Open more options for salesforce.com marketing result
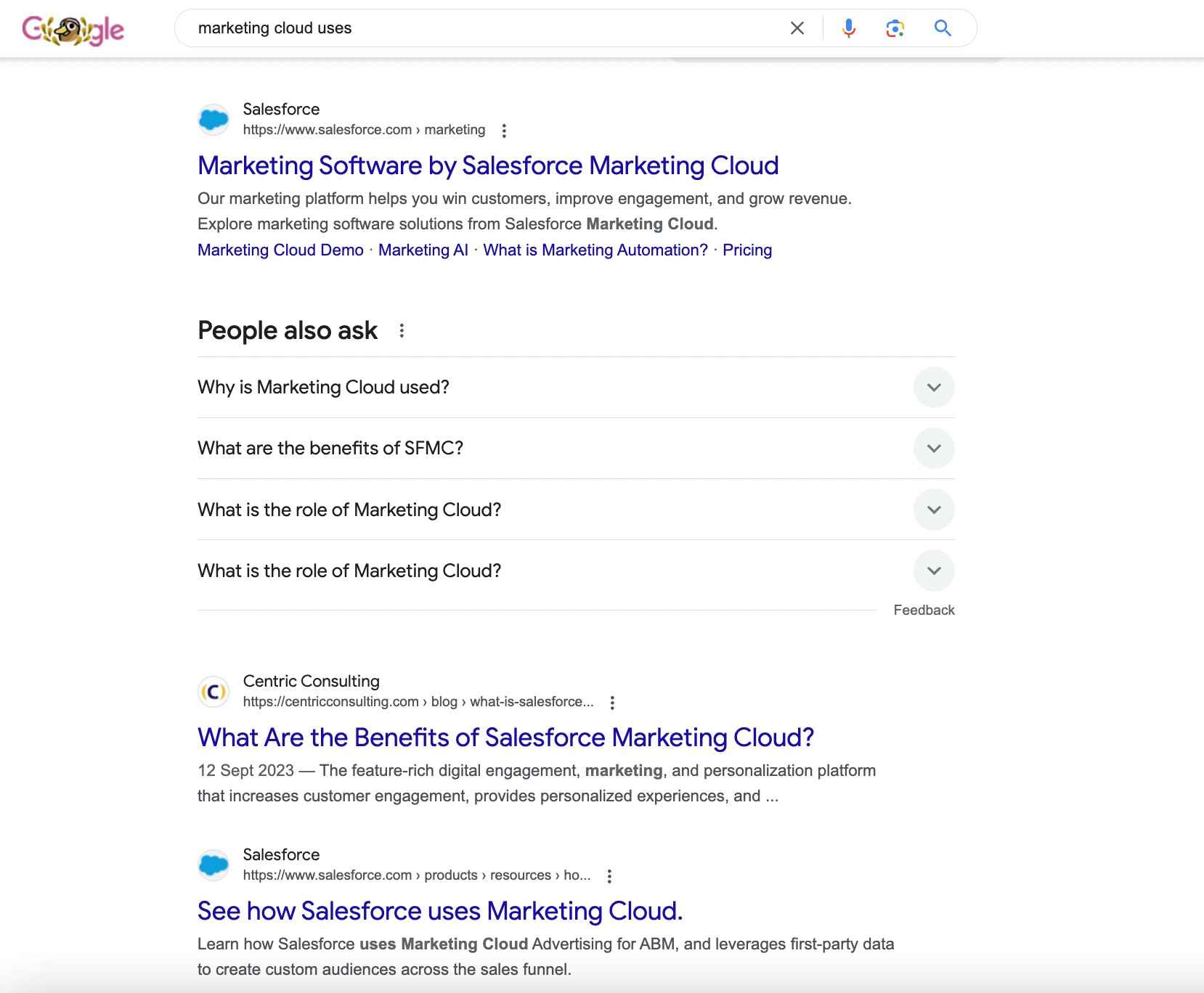This screenshot has height=993, width=1204. click(x=504, y=131)
